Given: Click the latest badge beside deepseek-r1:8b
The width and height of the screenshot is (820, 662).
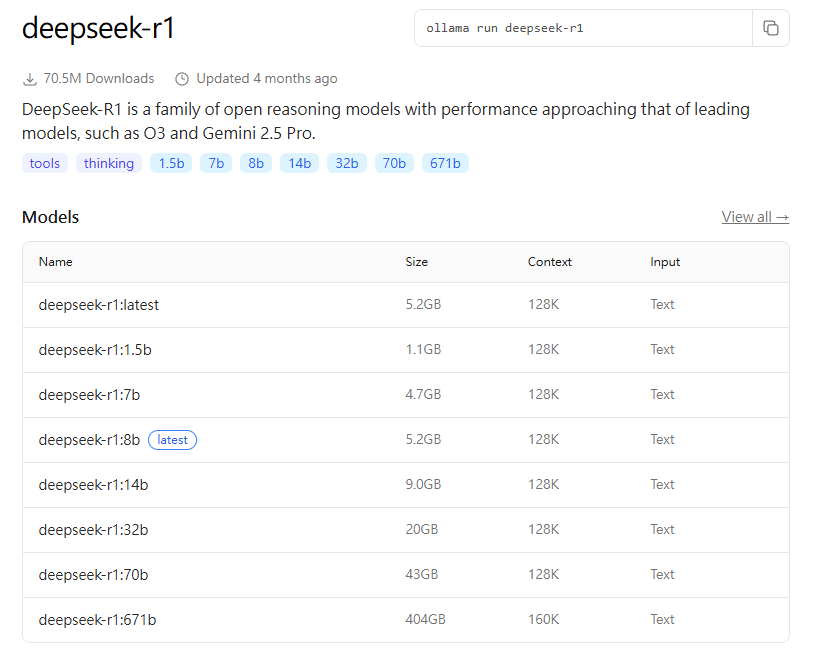Looking at the screenshot, I should pos(172,440).
